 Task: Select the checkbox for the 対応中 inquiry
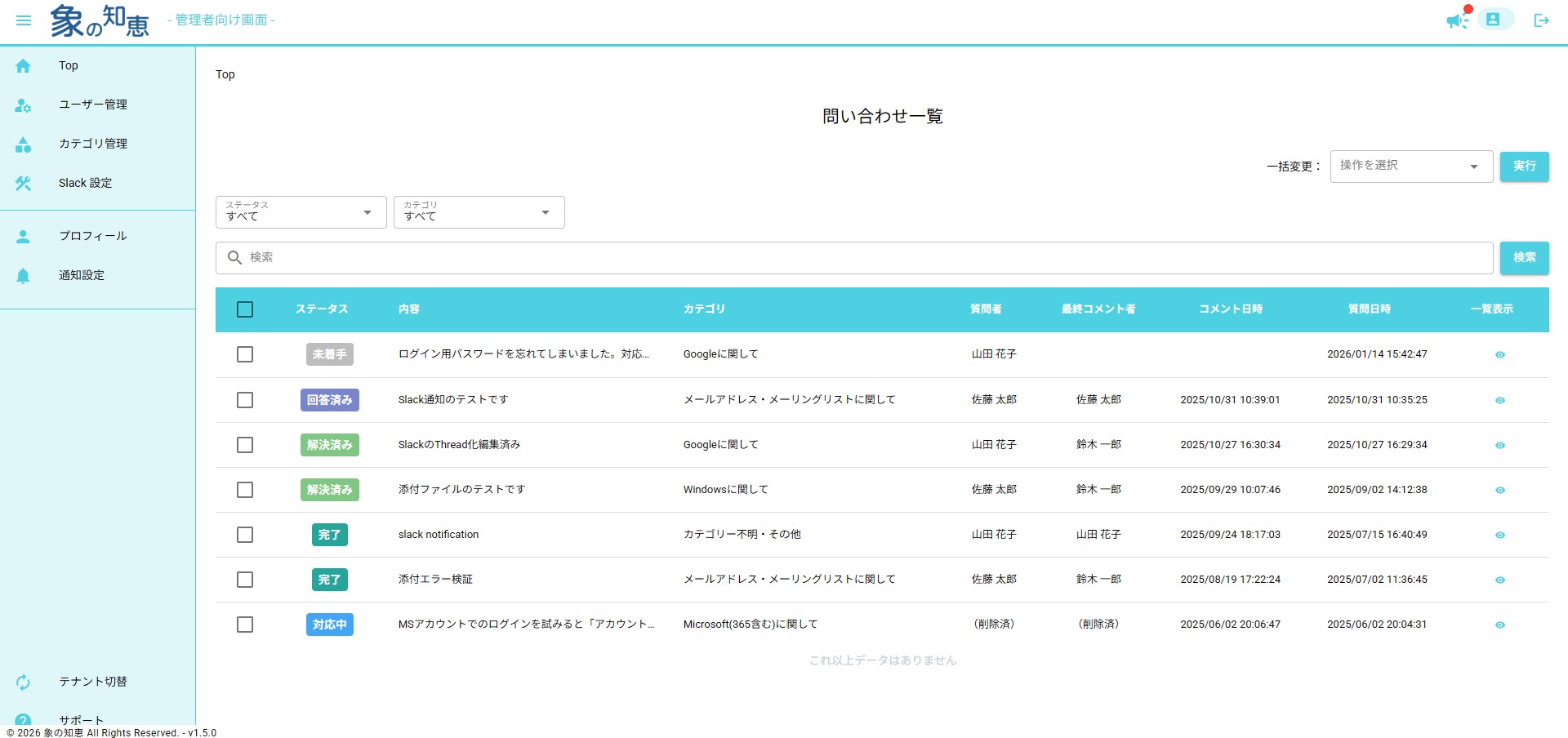245,625
